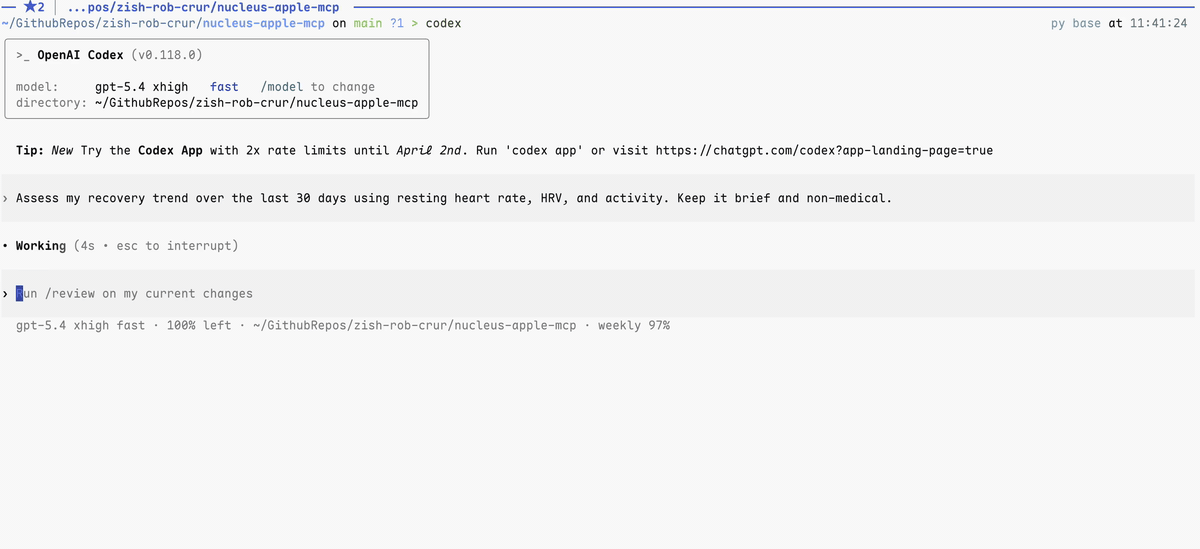Image resolution: width=1200 pixels, height=549 pixels.
Task: Click the repository path in the shell prompt
Action: [x=163, y=23]
